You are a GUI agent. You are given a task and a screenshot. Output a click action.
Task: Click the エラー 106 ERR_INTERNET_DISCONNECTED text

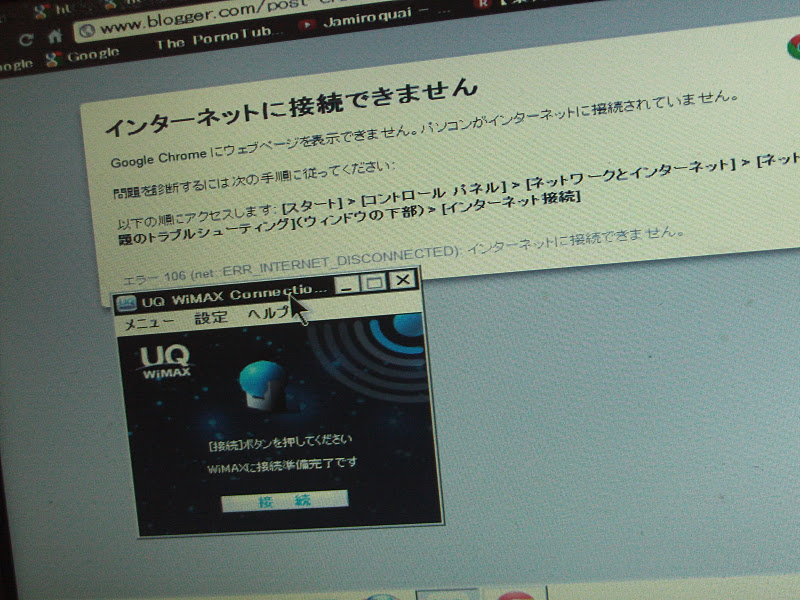[x=293, y=266]
